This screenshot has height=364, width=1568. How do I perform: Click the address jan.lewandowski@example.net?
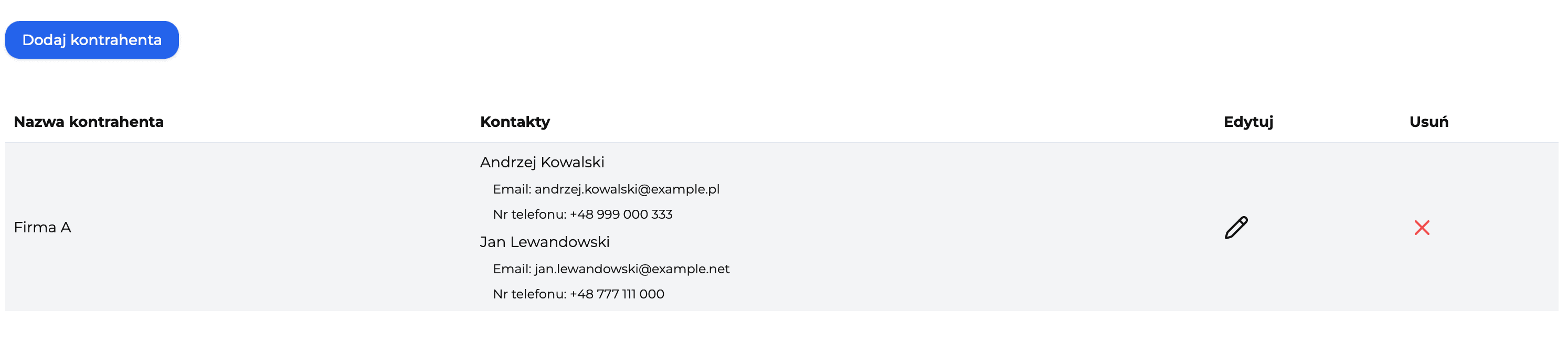(632, 269)
